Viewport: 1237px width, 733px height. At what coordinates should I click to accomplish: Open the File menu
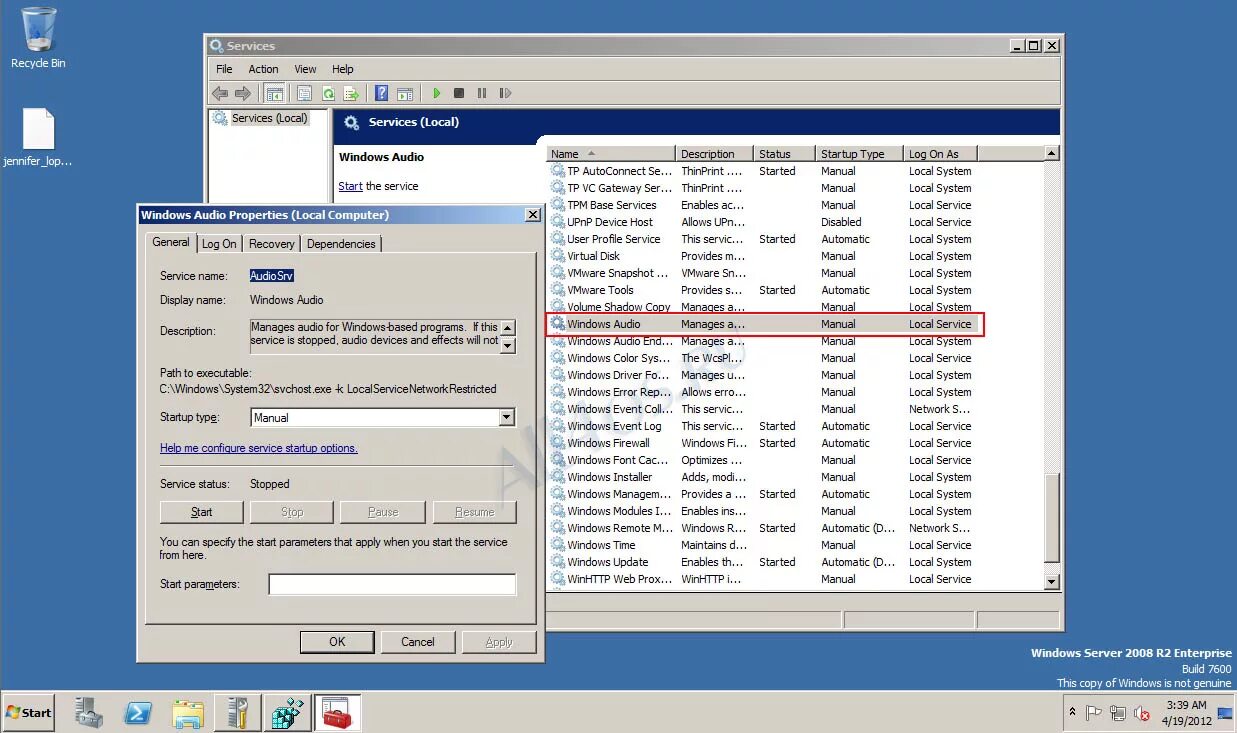(x=224, y=69)
